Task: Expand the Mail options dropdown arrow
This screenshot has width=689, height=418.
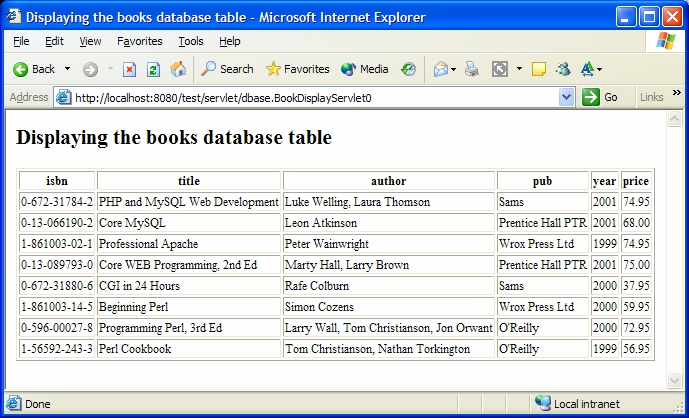Action: click(x=453, y=69)
